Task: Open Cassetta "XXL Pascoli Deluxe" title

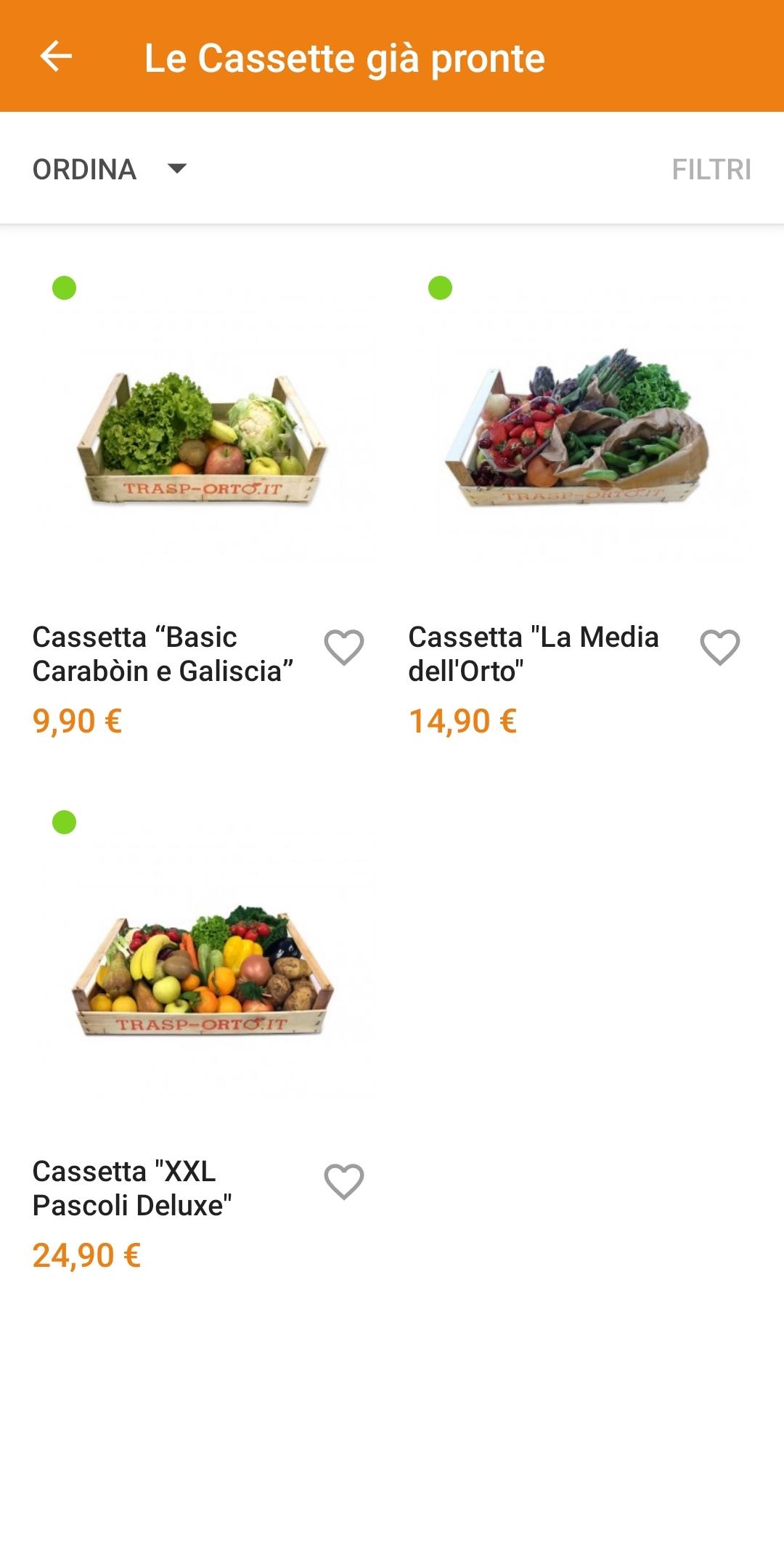Action: click(132, 1188)
